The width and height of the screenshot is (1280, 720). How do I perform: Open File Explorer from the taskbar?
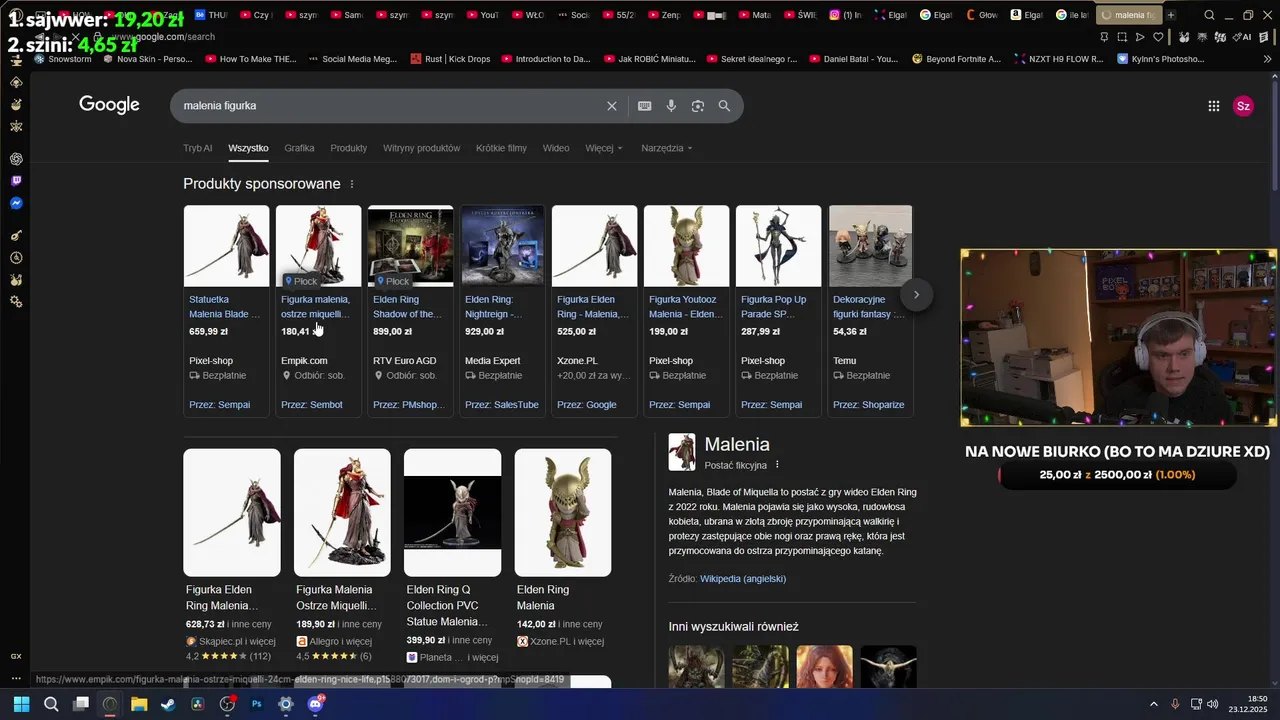coord(139,704)
